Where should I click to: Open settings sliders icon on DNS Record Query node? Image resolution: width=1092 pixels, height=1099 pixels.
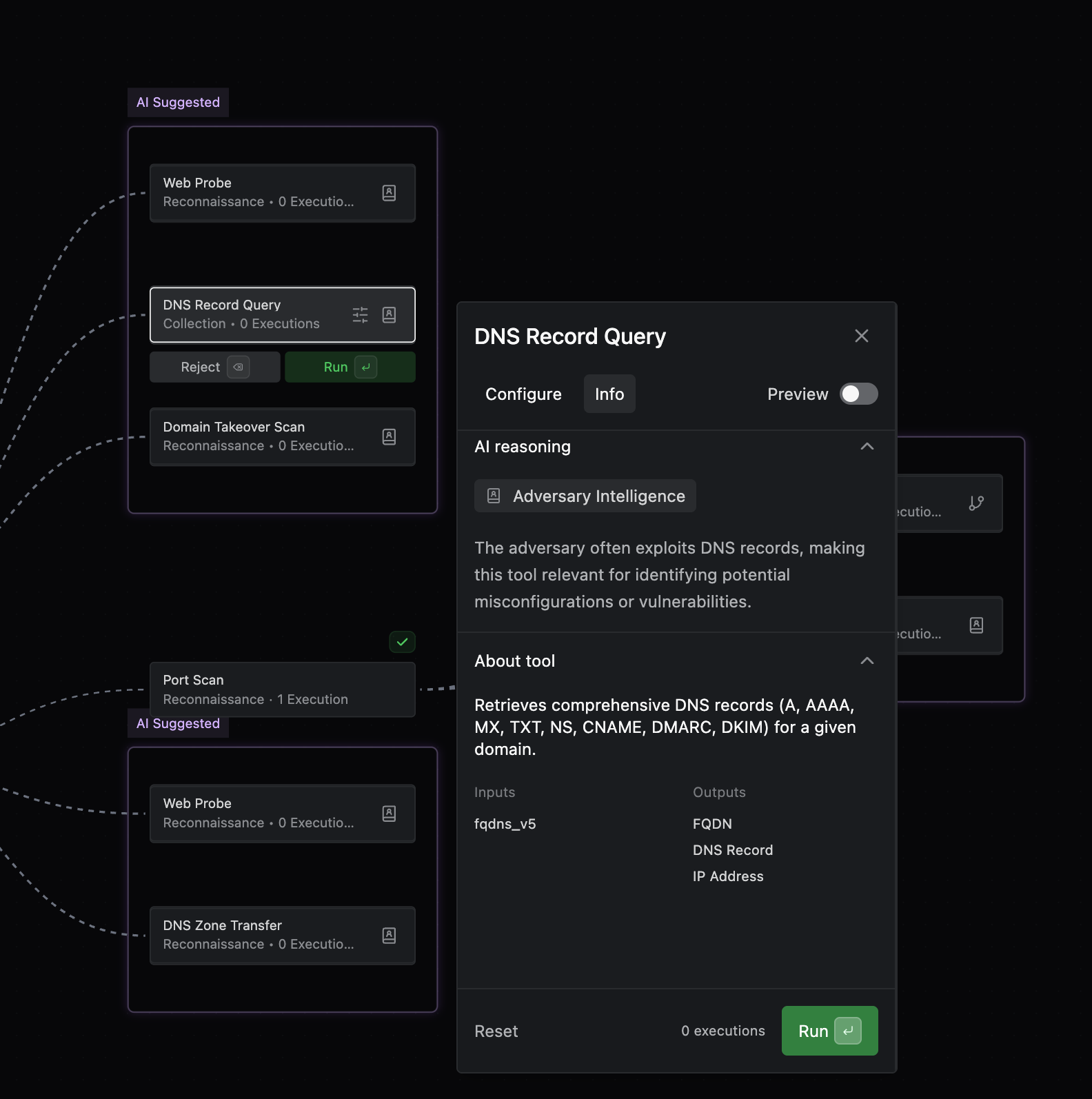(x=360, y=315)
